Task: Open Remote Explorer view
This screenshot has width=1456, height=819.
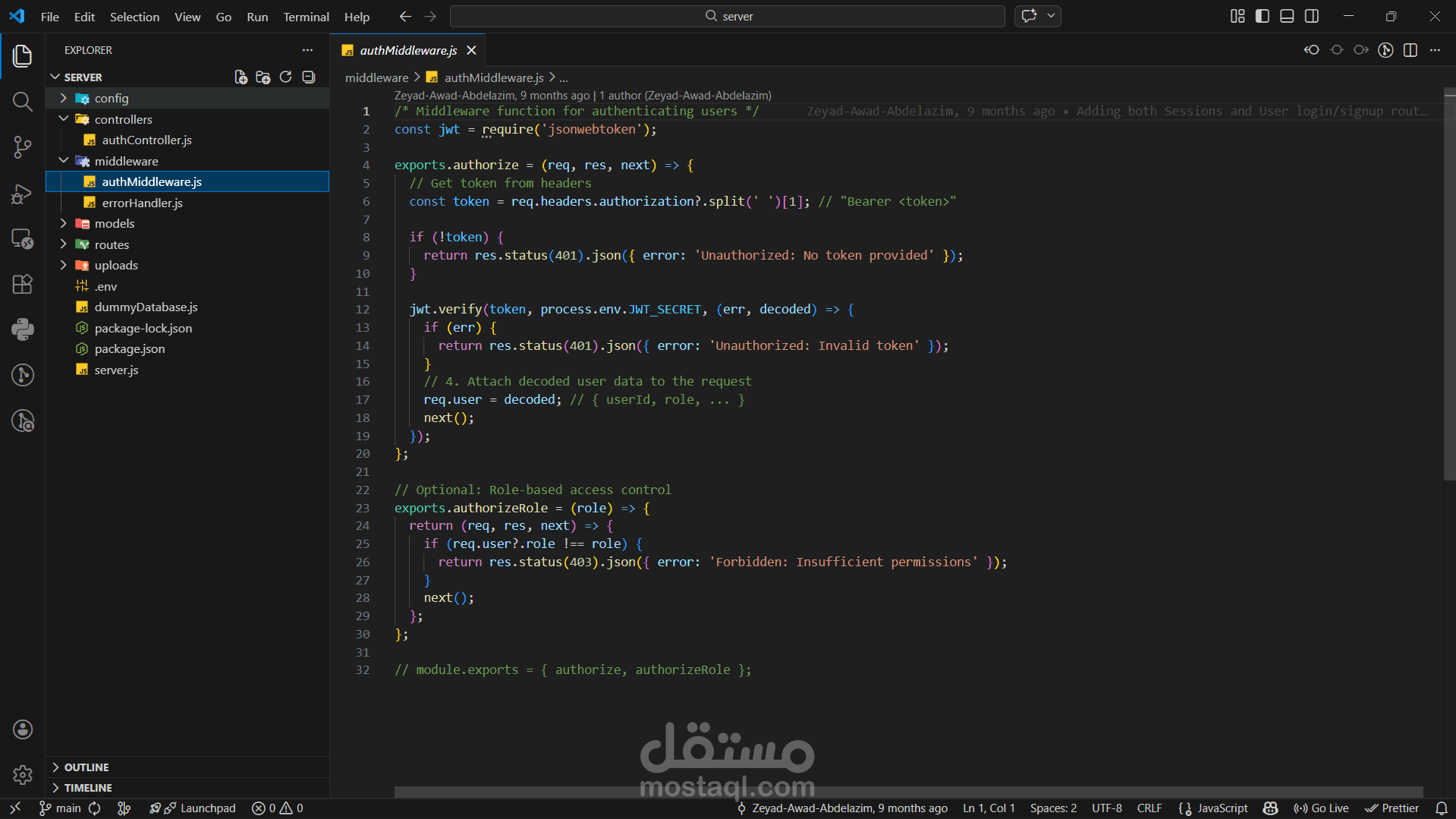Action: pos(23,238)
